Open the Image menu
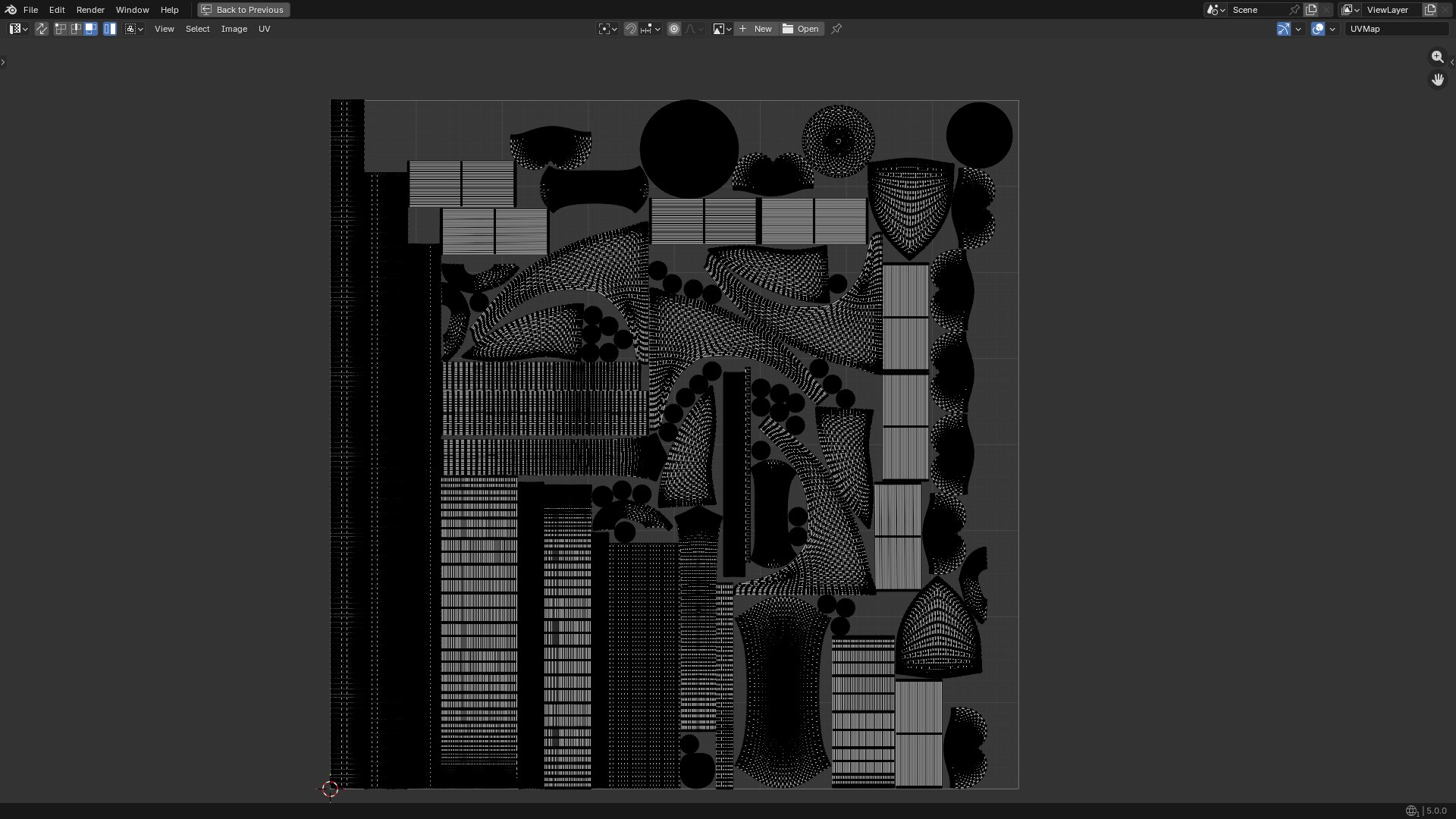1456x819 pixels. click(x=234, y=29)
